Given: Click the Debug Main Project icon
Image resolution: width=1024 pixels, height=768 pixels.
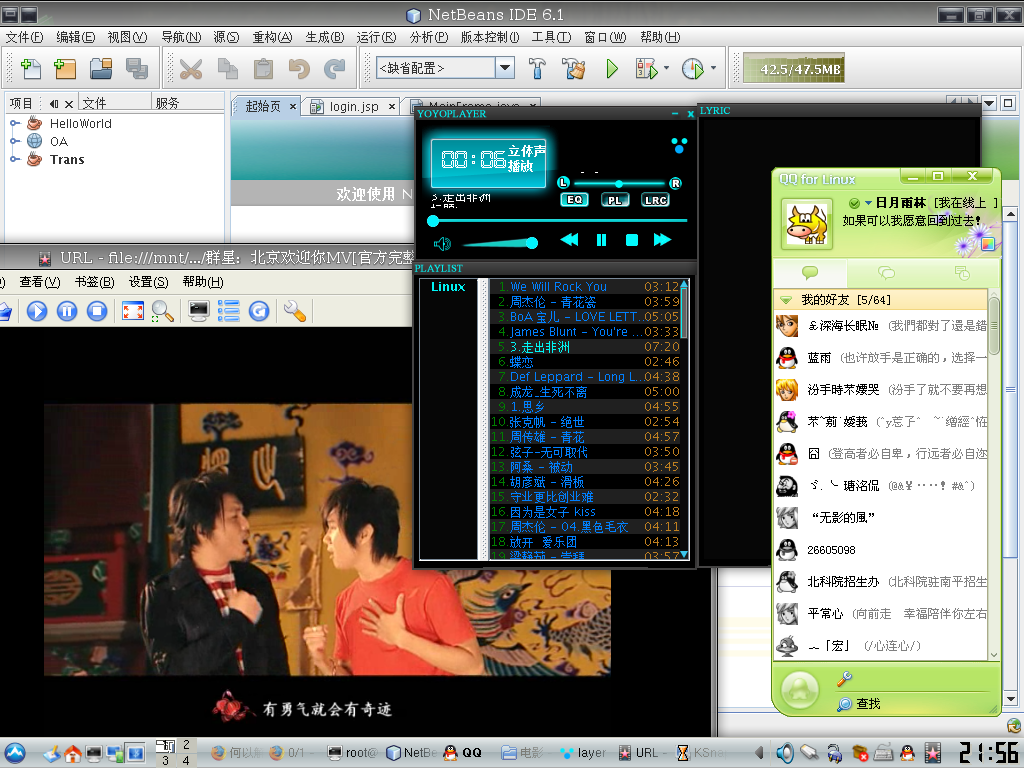Looking at the screenshot, I should coord(646,68).
